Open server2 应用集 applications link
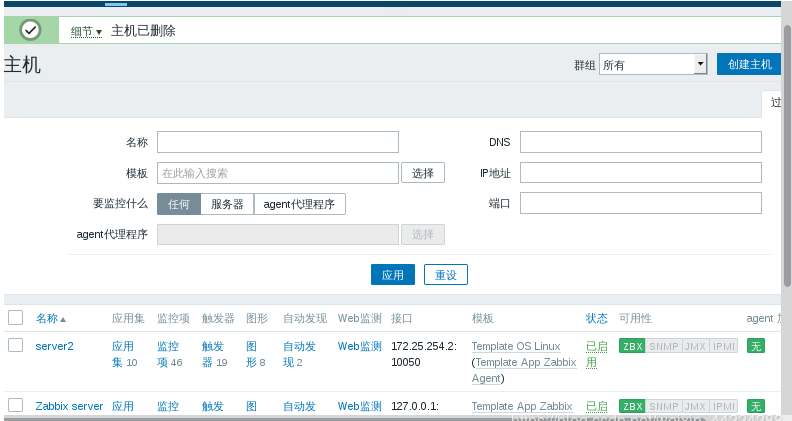This screenshot has height=421, width=792. pyautogui.click(x=124, y=354)
